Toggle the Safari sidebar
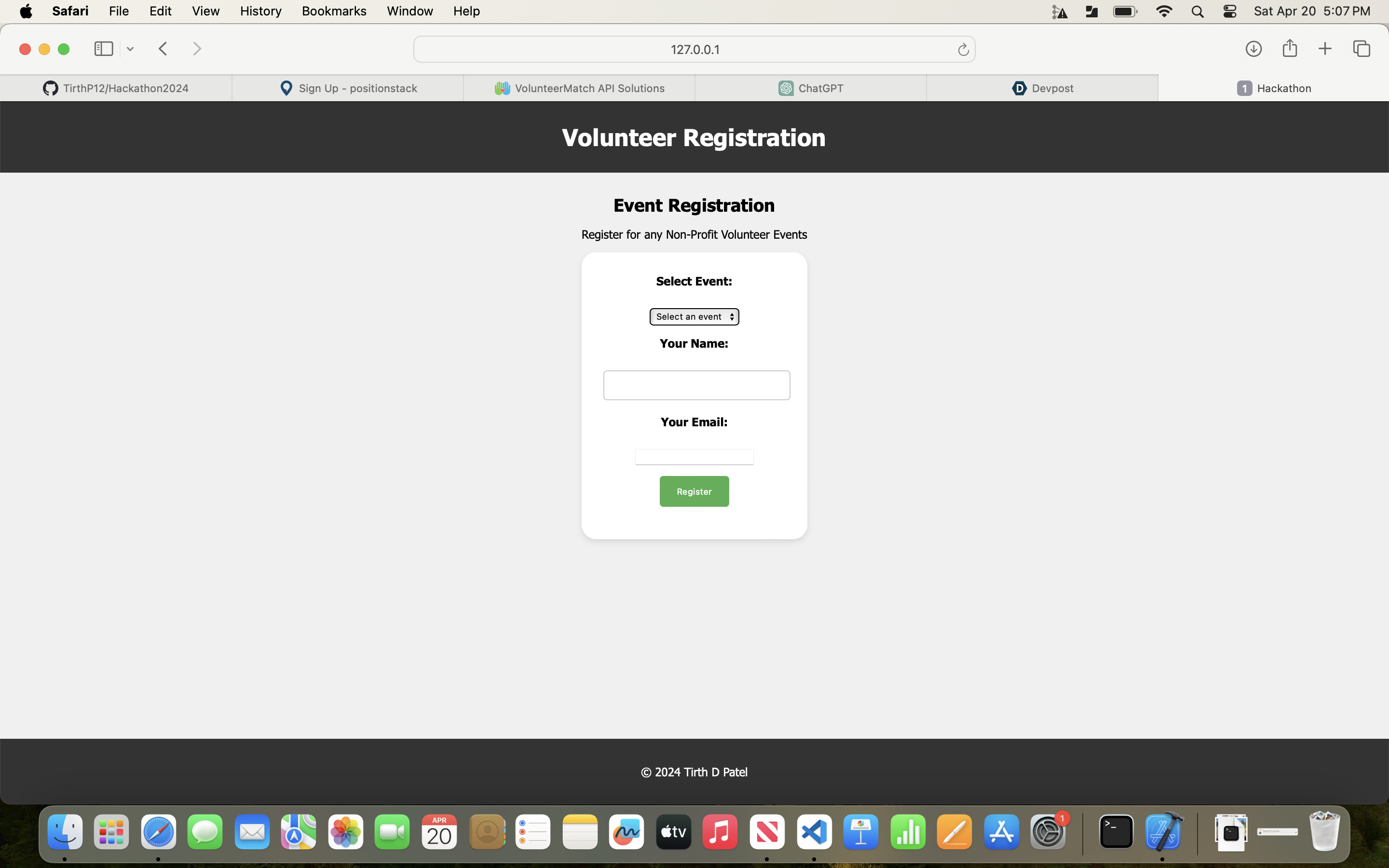 [103, 49]
